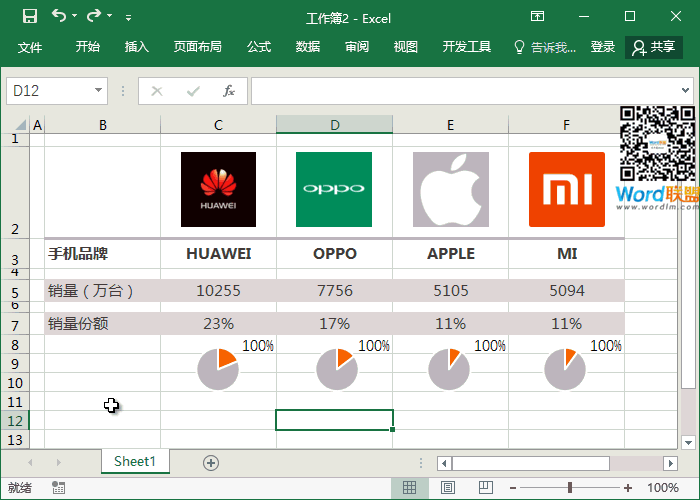Cancel formula entry with X icon
The width and height of the screenshot is (700, 500).
(x=157, y=92)
